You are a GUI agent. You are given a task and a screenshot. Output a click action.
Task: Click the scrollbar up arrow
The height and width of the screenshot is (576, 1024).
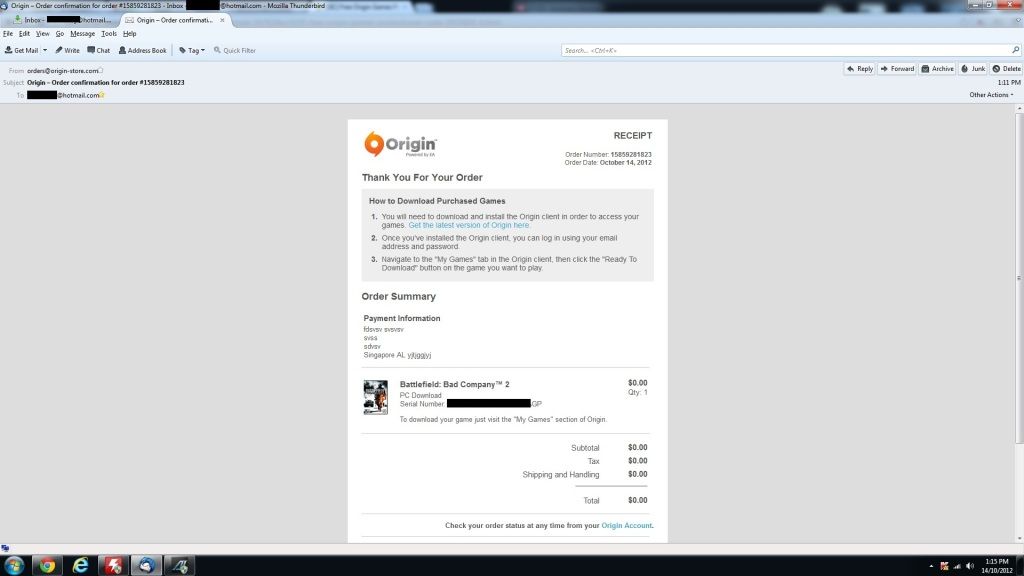[x=1019, y=108]
